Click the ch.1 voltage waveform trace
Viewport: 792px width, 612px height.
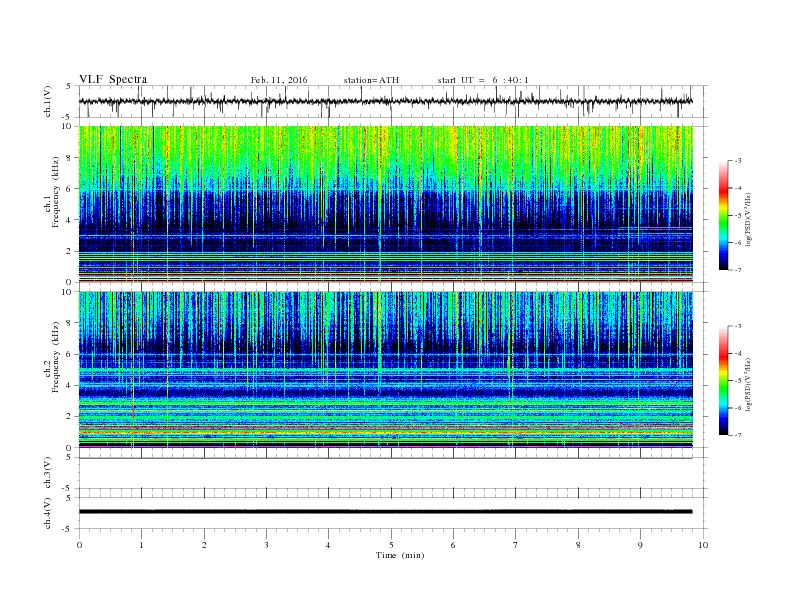pyautogui.click(x=385, y=101)
